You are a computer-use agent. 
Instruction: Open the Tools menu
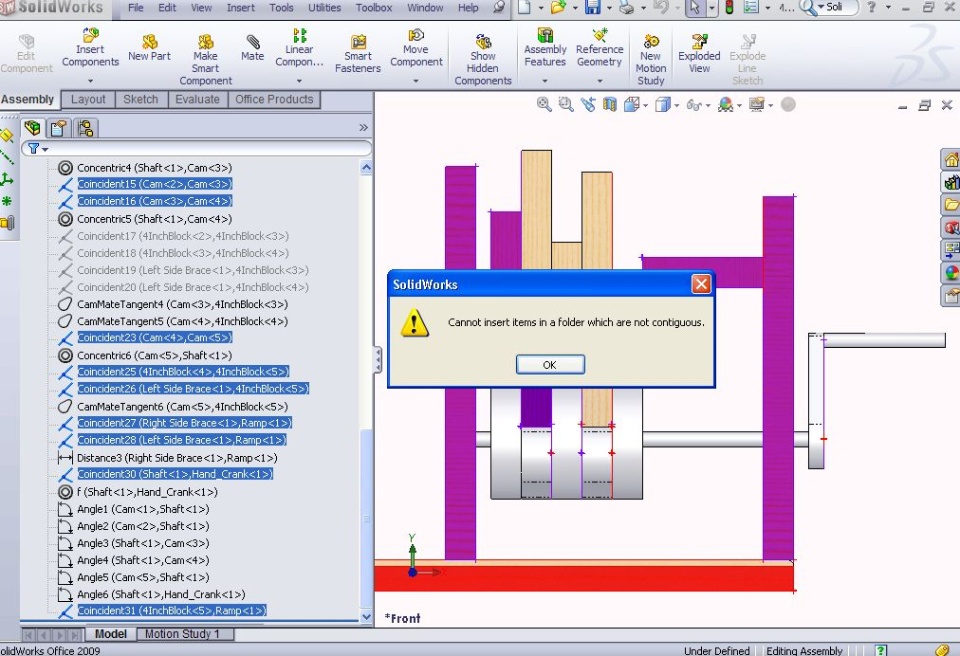[x=281, y=8]
